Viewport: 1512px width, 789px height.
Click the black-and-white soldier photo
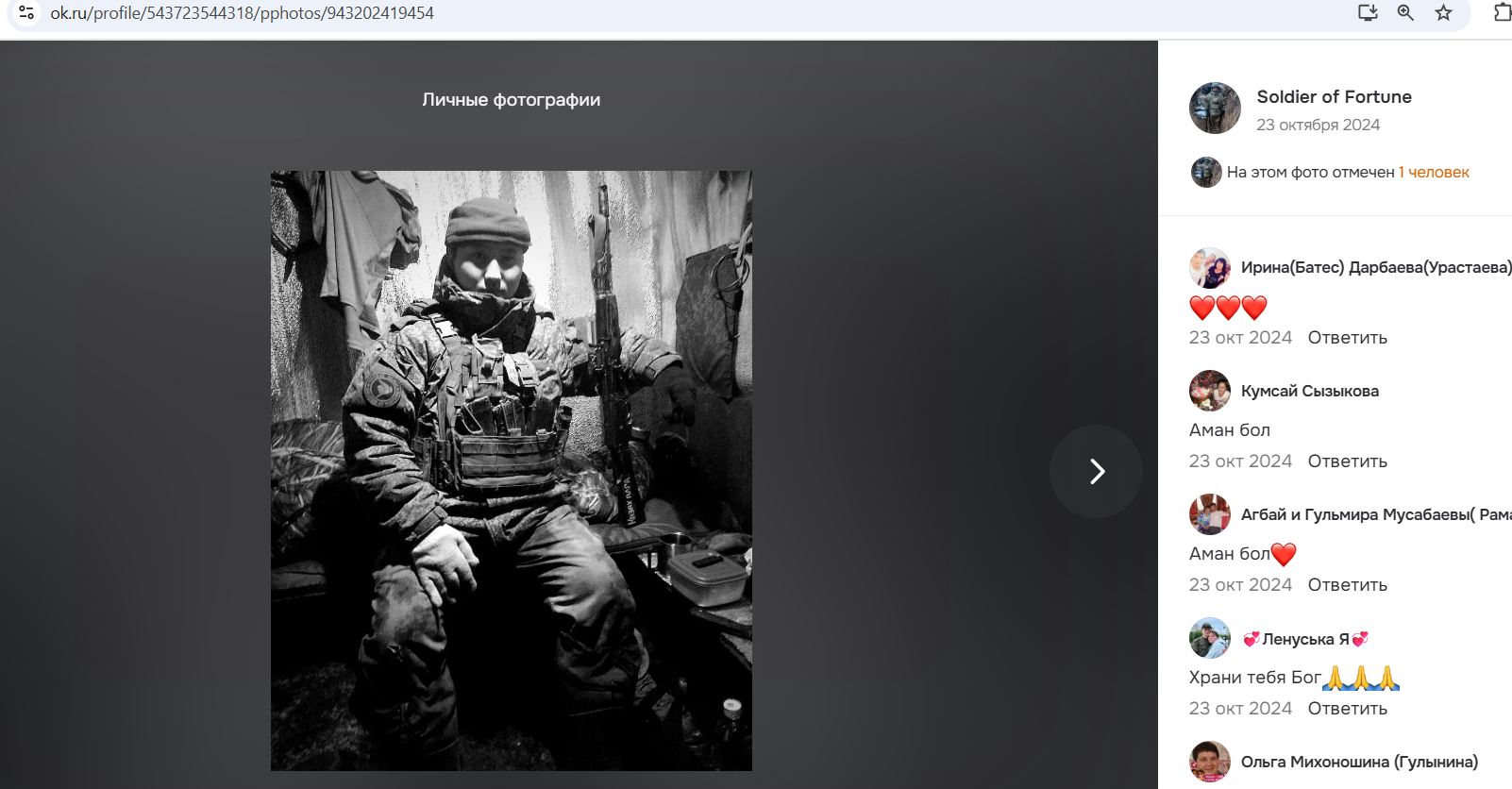click(512, 471)
